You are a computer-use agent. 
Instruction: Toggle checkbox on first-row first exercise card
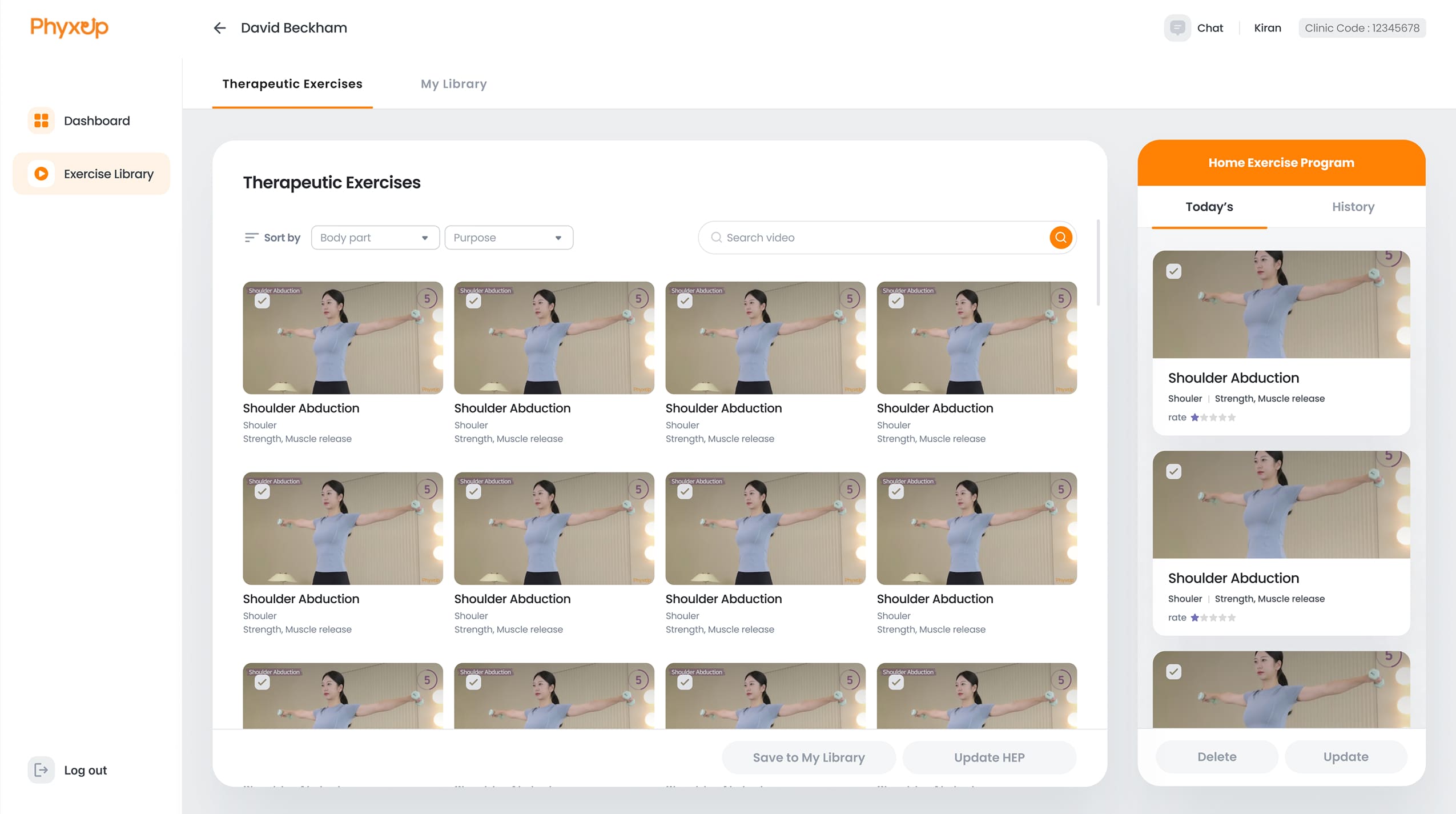click(x=262, y=301)
